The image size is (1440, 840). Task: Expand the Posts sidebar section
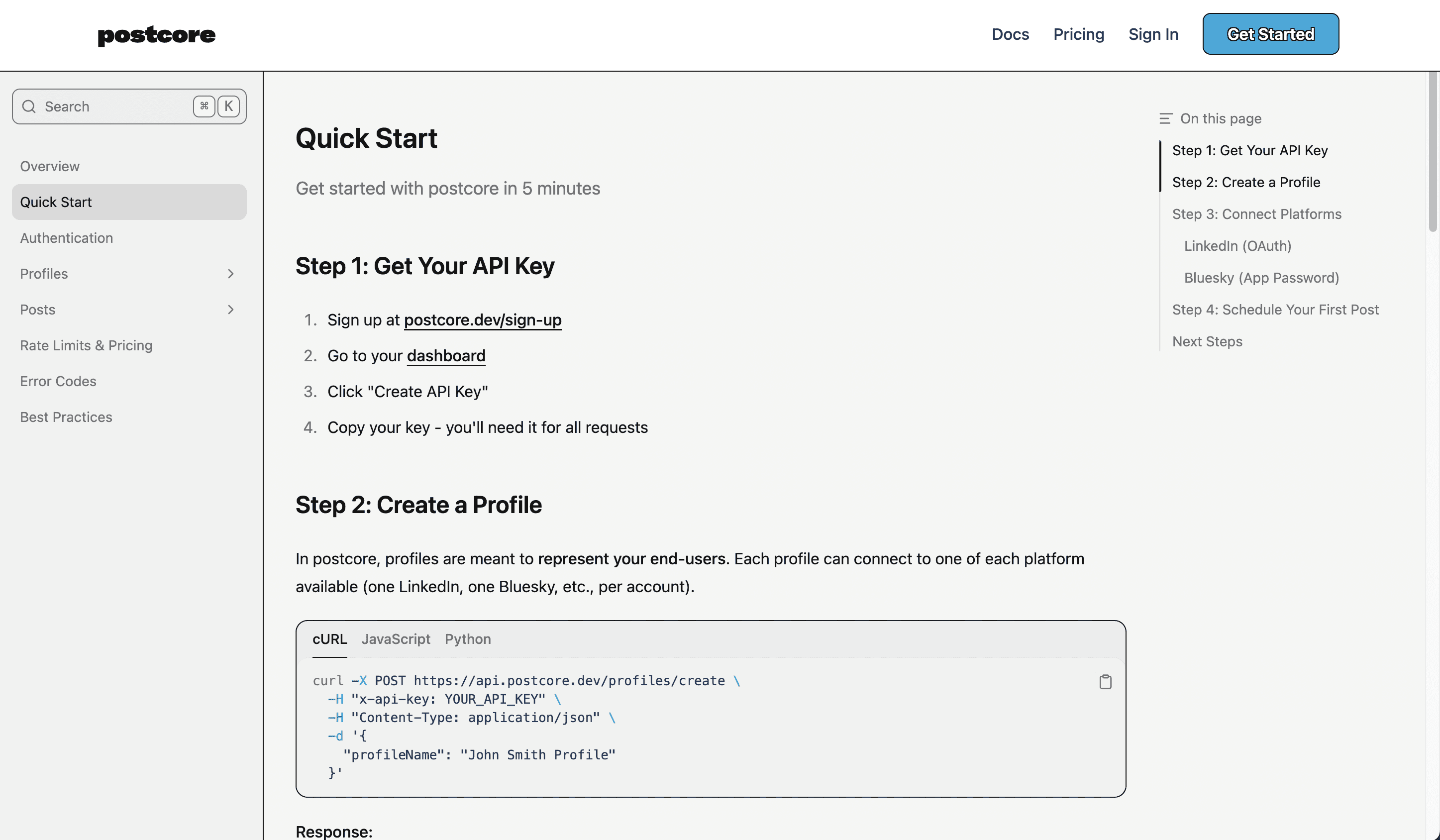230,310
